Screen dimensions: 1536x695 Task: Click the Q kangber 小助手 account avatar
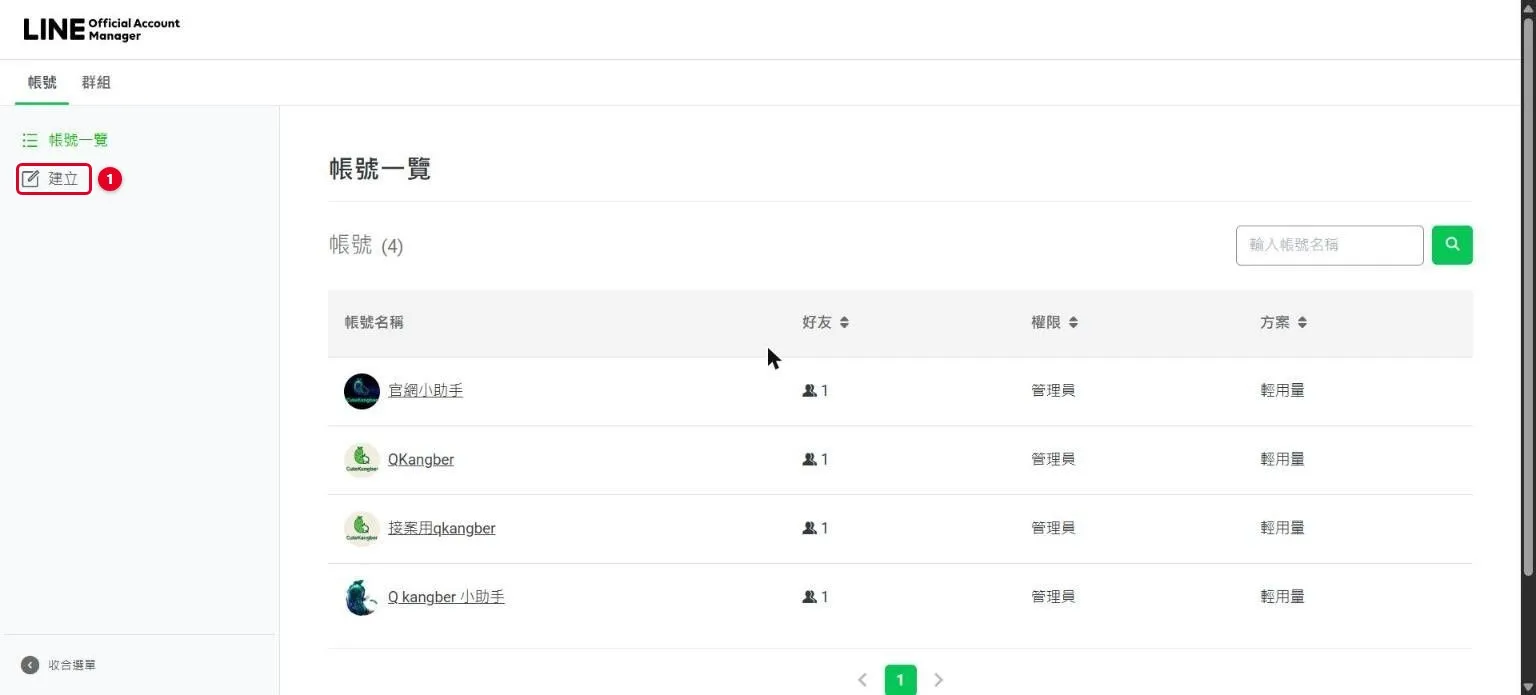click(x=362, y=597)
